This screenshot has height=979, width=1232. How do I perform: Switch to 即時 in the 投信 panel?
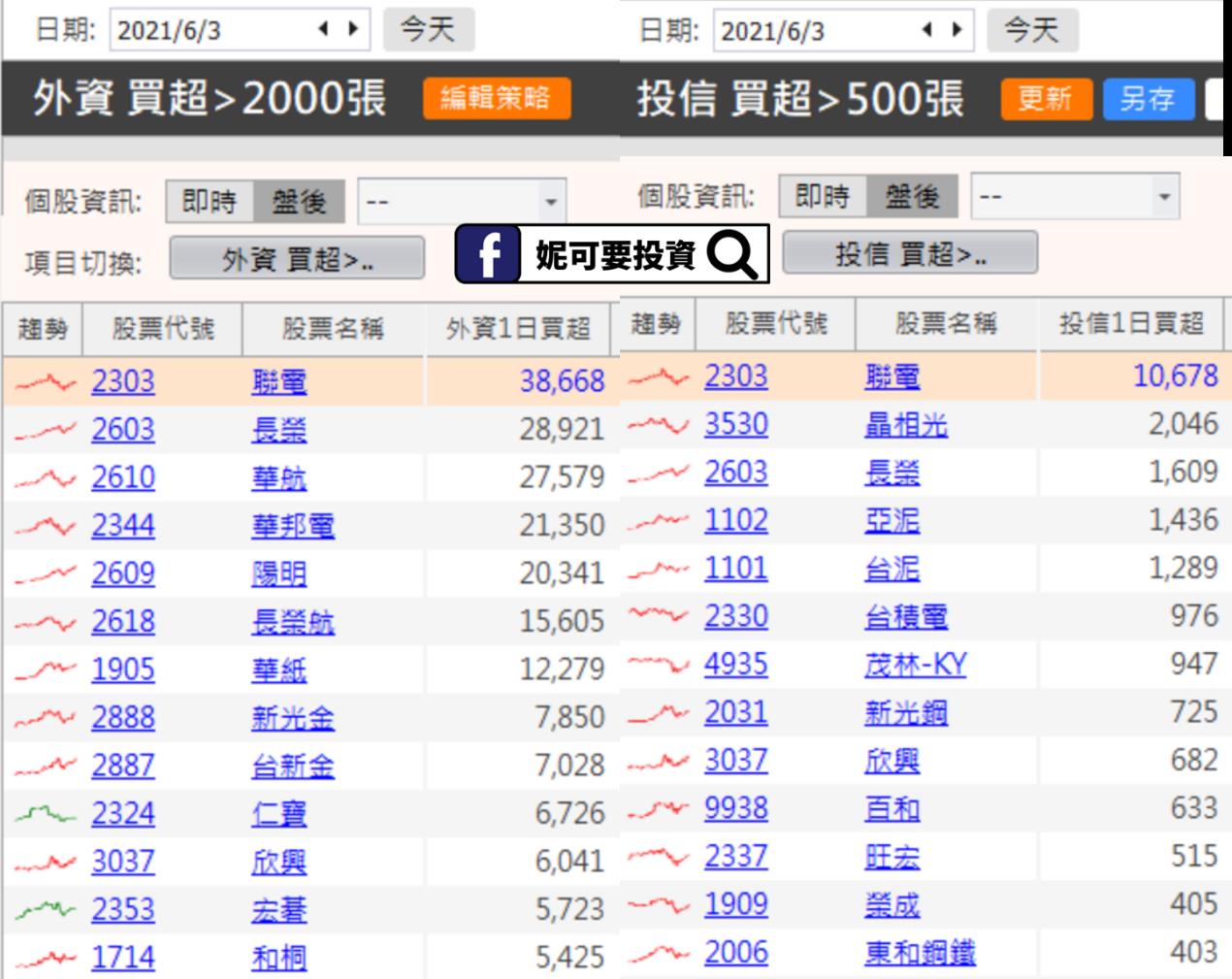823,197
